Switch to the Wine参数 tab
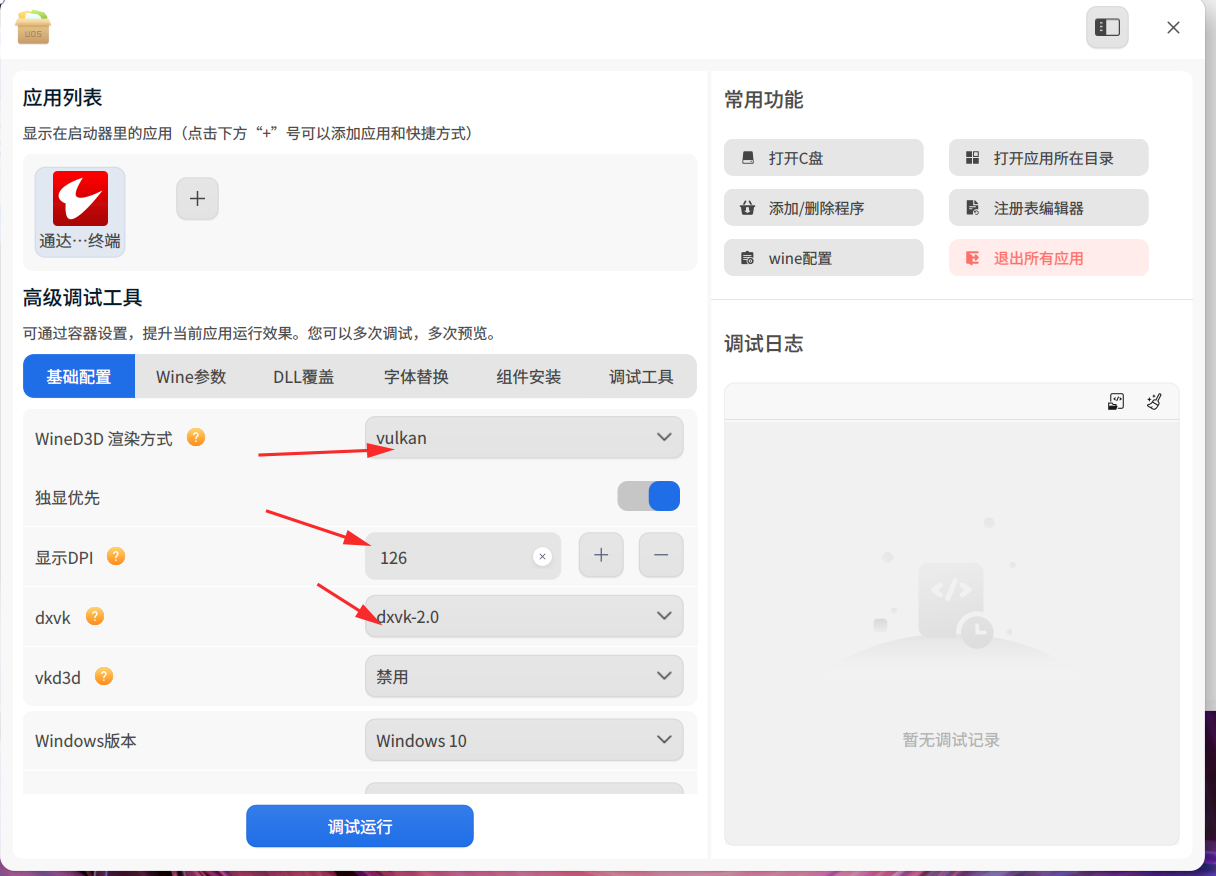 191,376
